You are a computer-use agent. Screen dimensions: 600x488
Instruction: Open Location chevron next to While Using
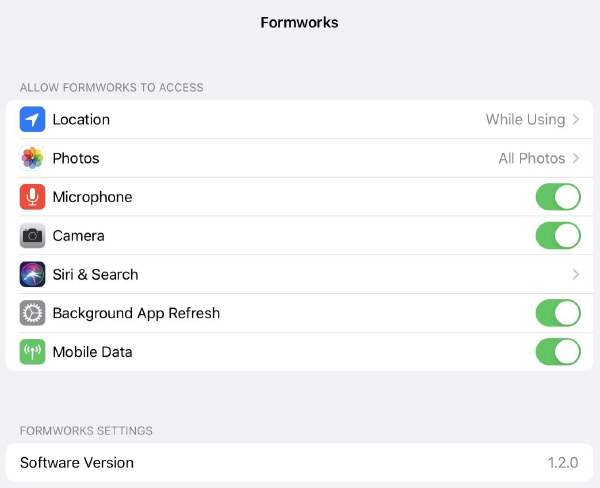point(576,120)
